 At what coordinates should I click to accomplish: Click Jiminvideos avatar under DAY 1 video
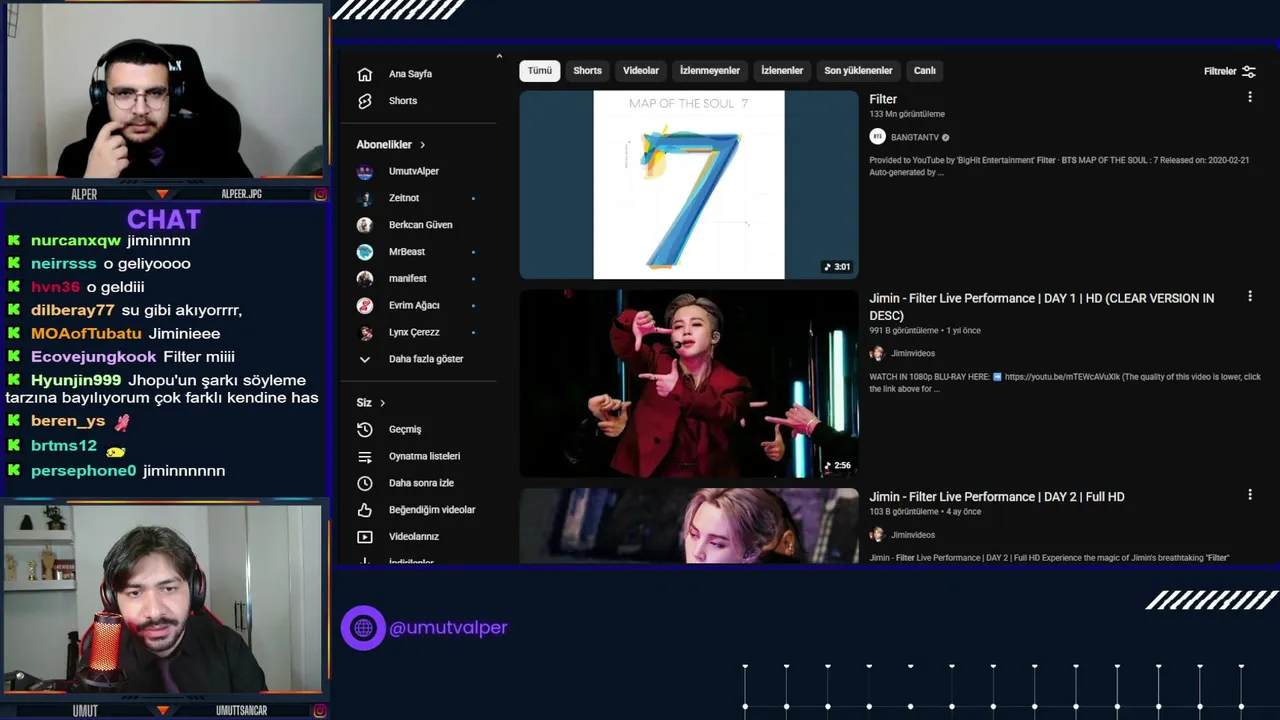877,353
